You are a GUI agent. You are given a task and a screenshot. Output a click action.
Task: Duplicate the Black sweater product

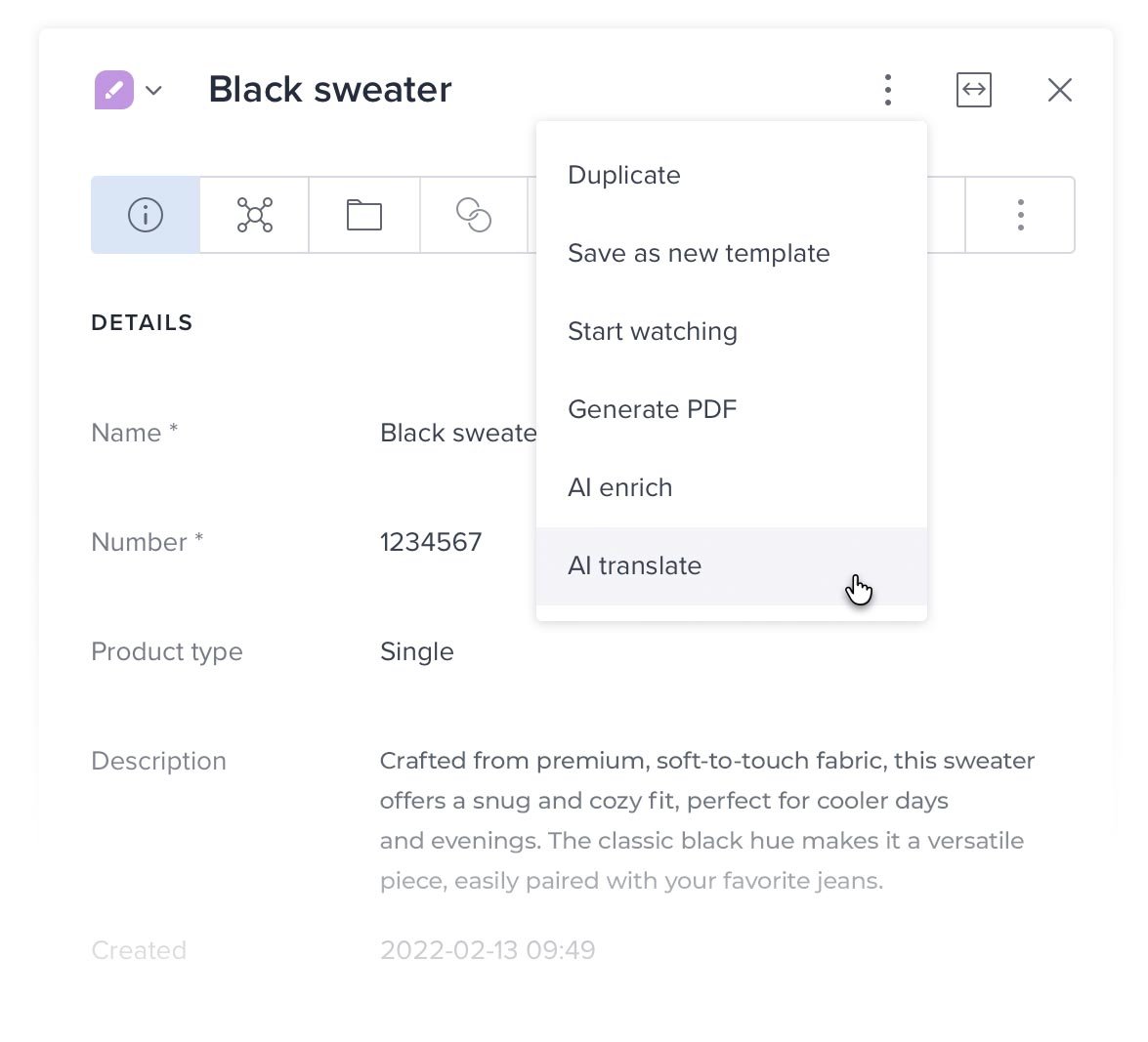click(x=623, y=175)
